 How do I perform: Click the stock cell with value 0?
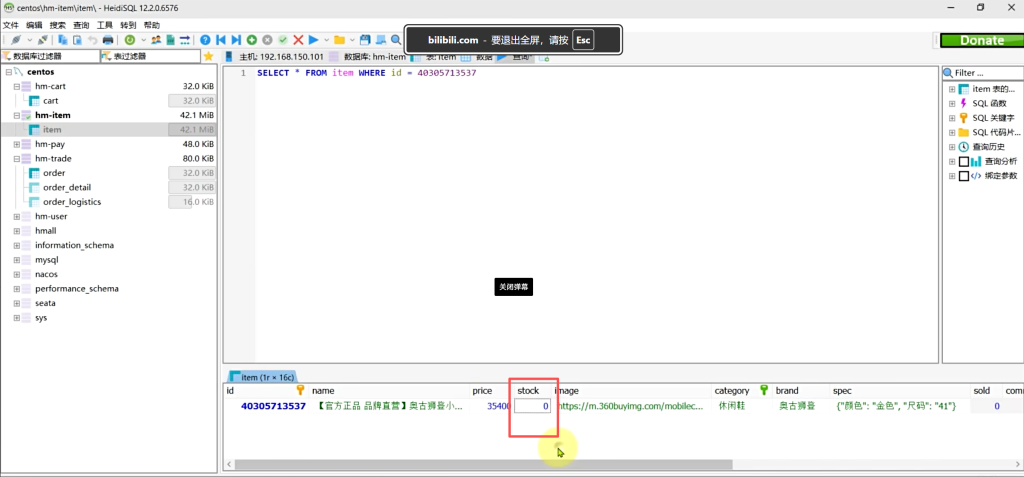click(x=533, y=406)
